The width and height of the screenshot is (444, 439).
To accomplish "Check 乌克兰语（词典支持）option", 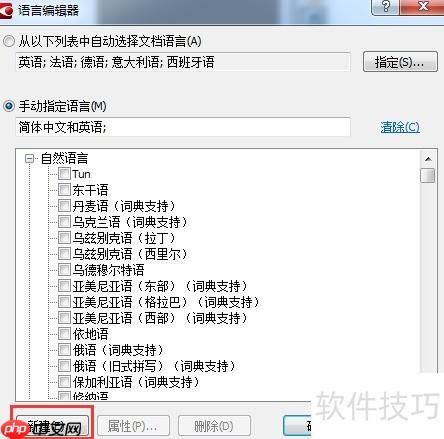I will (x=64, y=222).
